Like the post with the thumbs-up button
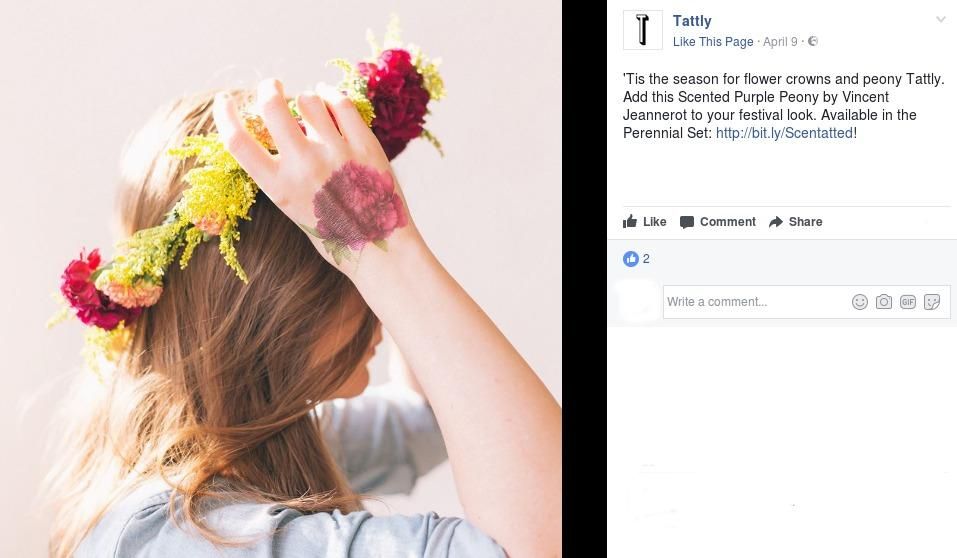Viewport: 957px width, 558px height. pos(645,222)
